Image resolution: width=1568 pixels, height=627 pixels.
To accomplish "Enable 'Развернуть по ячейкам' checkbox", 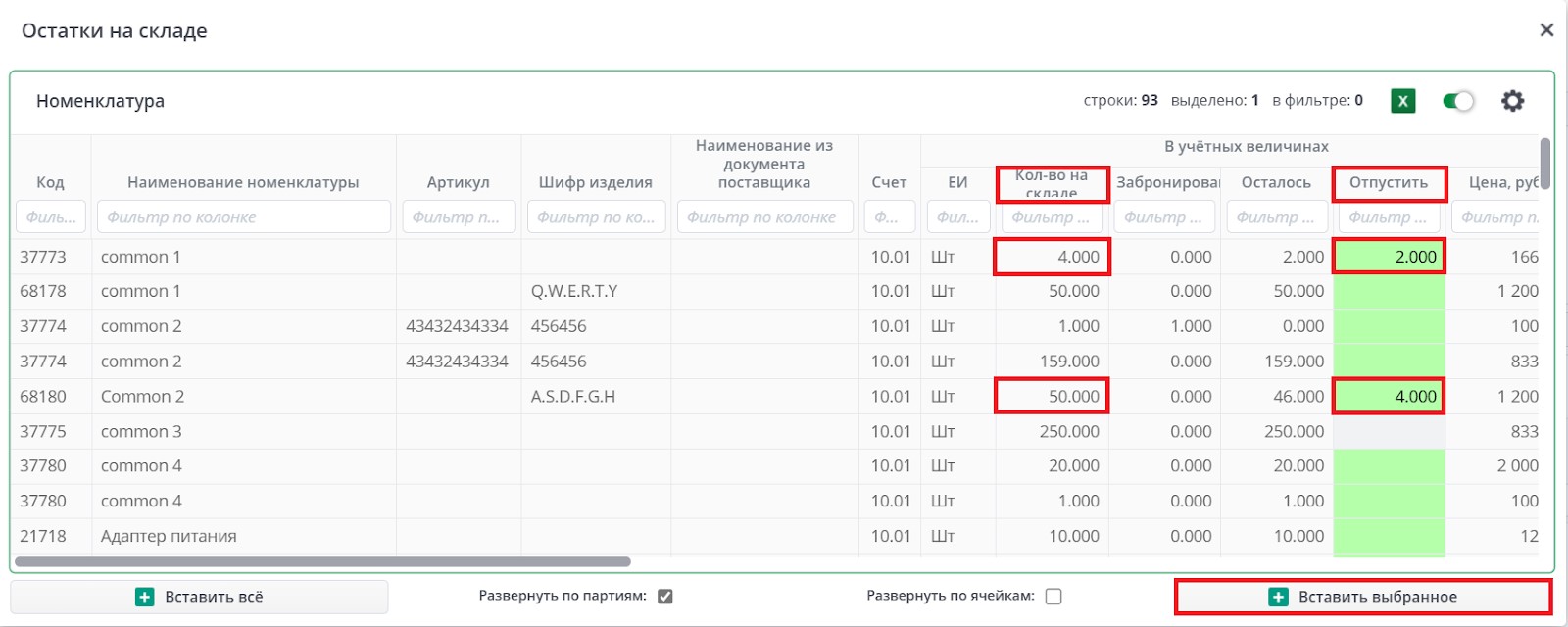I will (1053, 597).
